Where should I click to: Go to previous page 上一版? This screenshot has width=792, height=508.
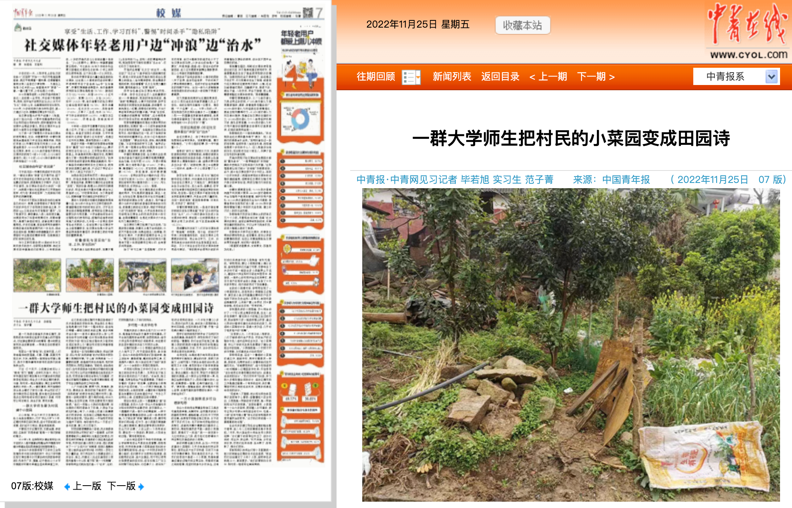pos(86,487)
